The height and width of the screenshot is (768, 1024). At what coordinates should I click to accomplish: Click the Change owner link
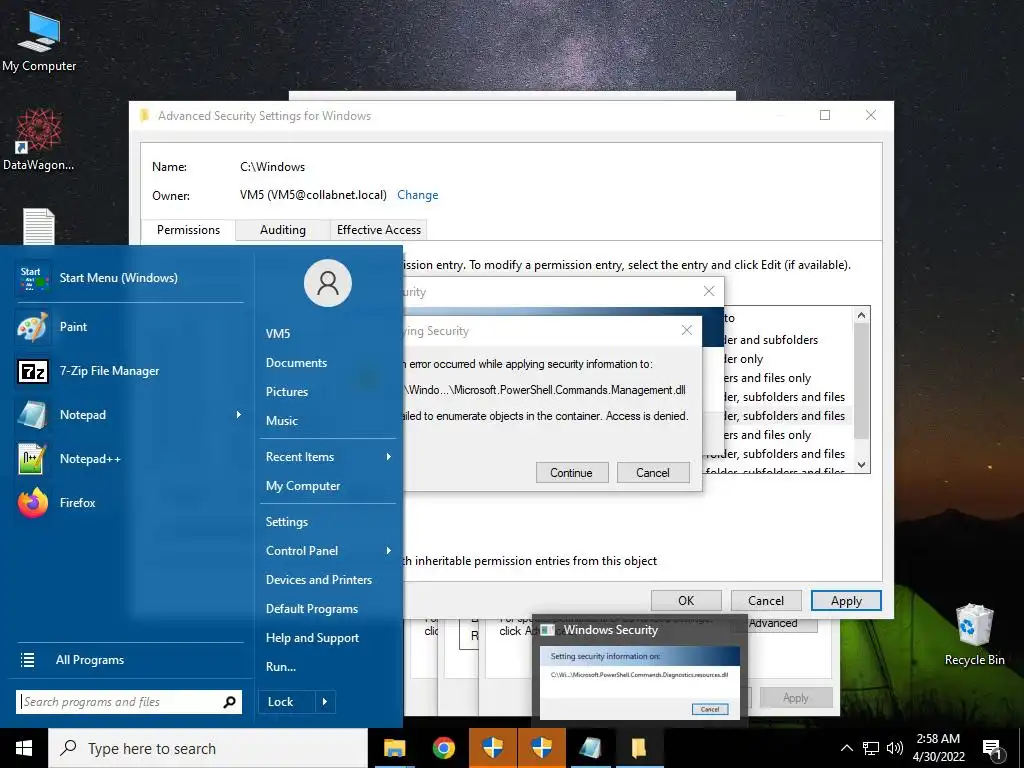coord(417,195)
